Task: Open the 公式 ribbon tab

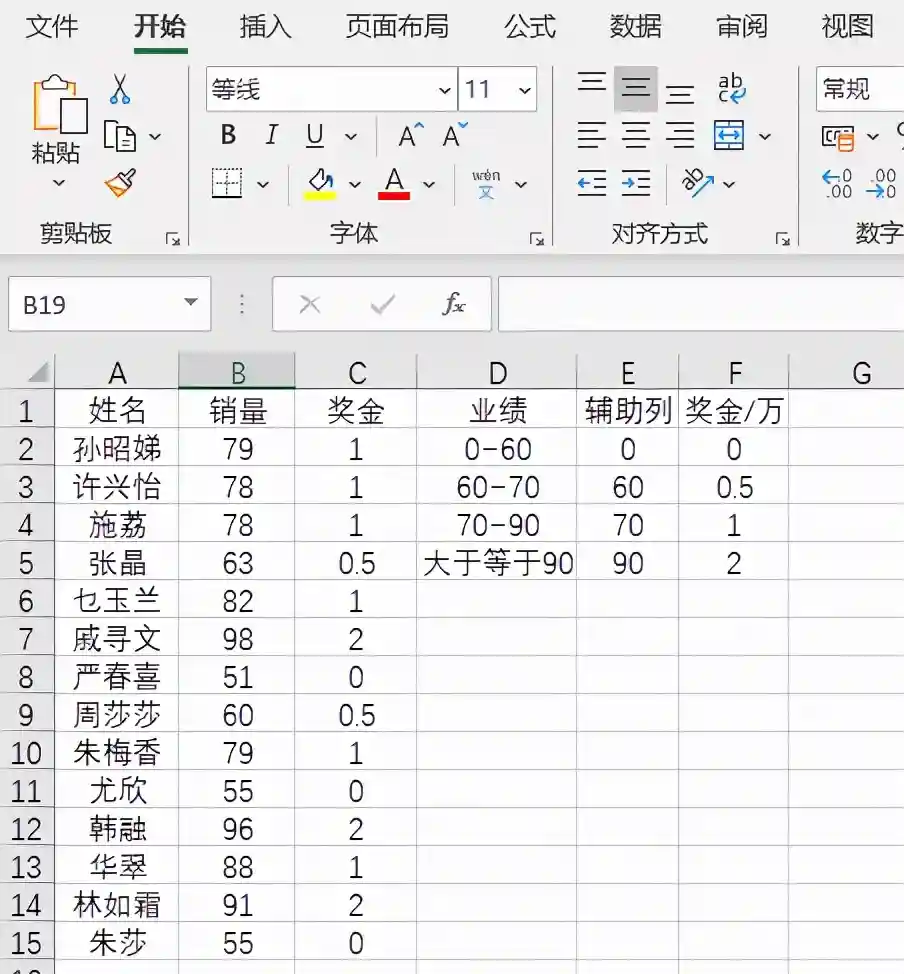Action: click(530, 26)
